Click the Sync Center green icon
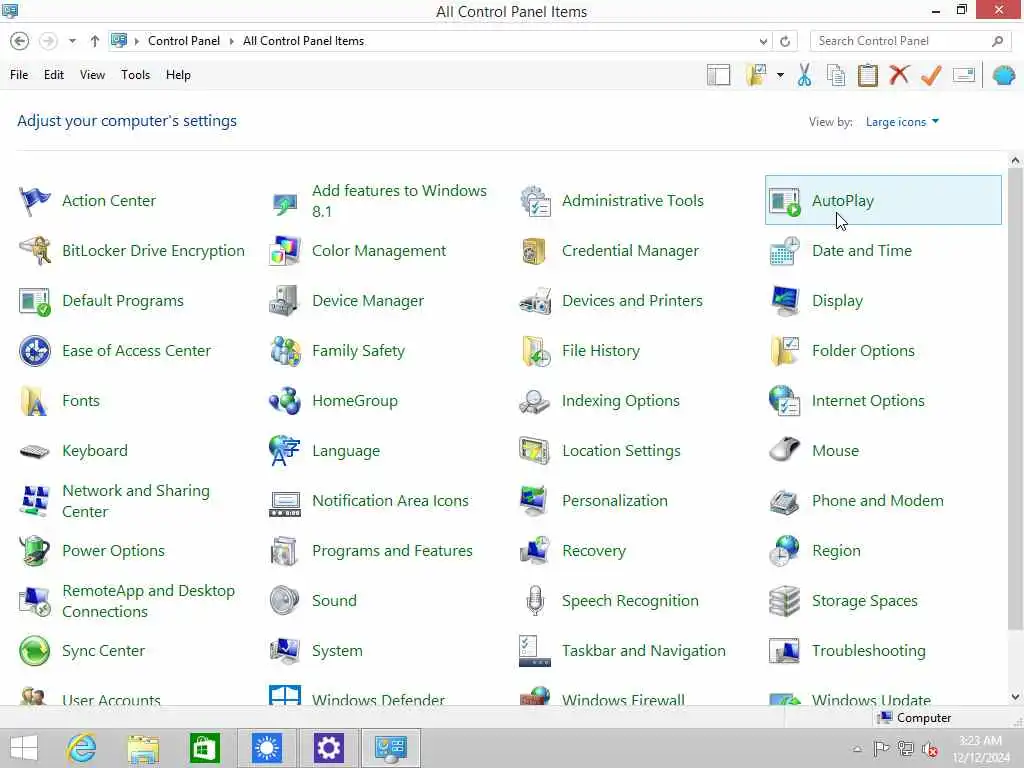Screen dimensions: 1024x768 click(34, 651)
